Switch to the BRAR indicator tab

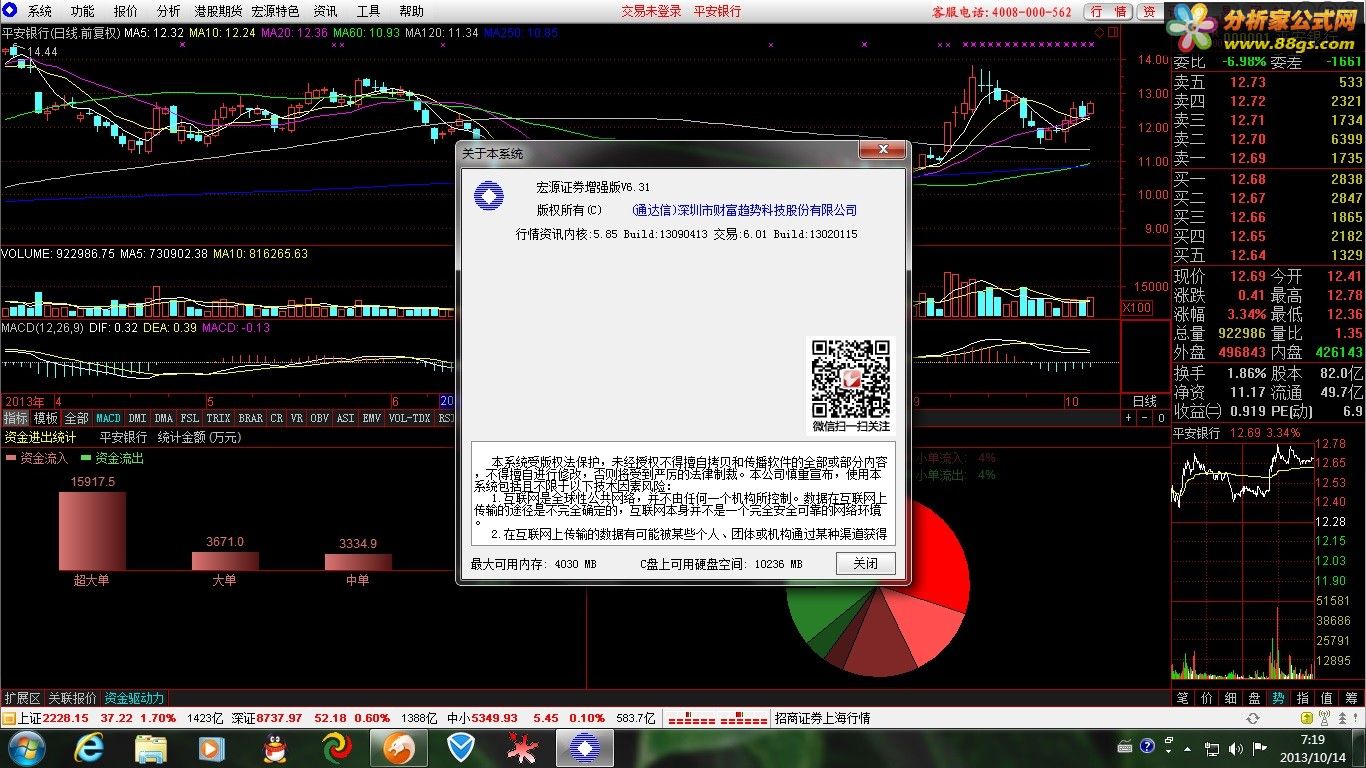250,418
